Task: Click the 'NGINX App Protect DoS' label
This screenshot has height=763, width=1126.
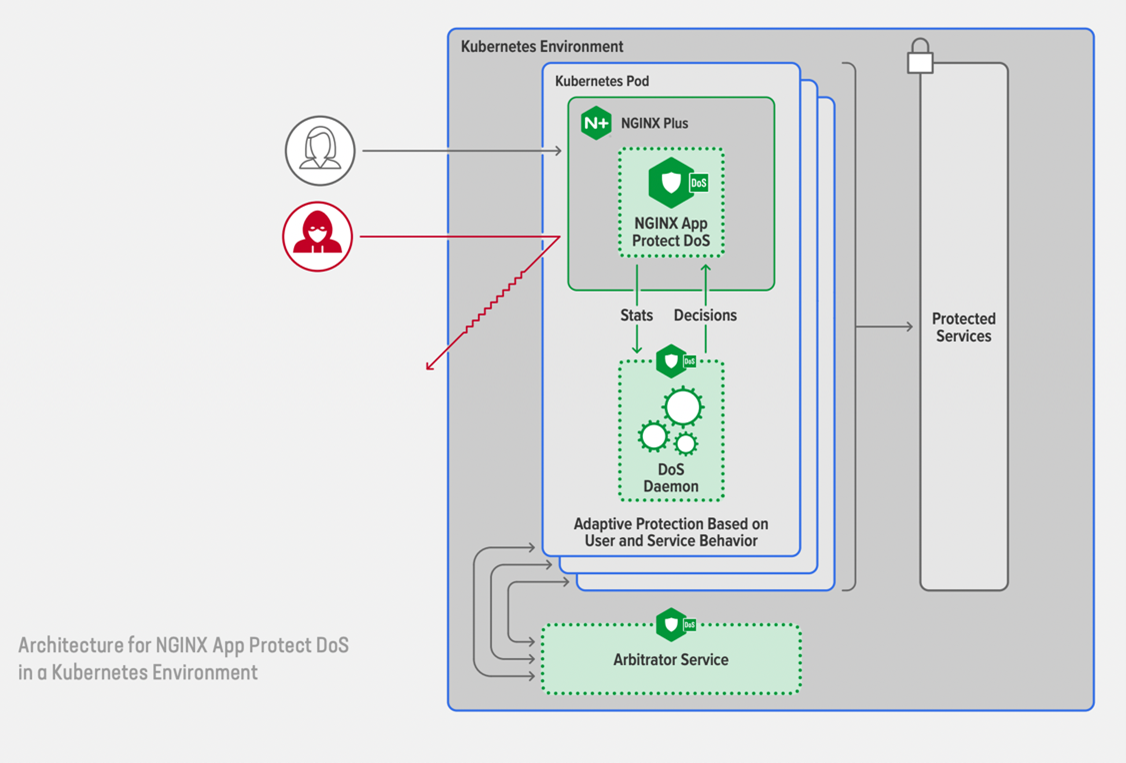Action: (x=671, y=232)
